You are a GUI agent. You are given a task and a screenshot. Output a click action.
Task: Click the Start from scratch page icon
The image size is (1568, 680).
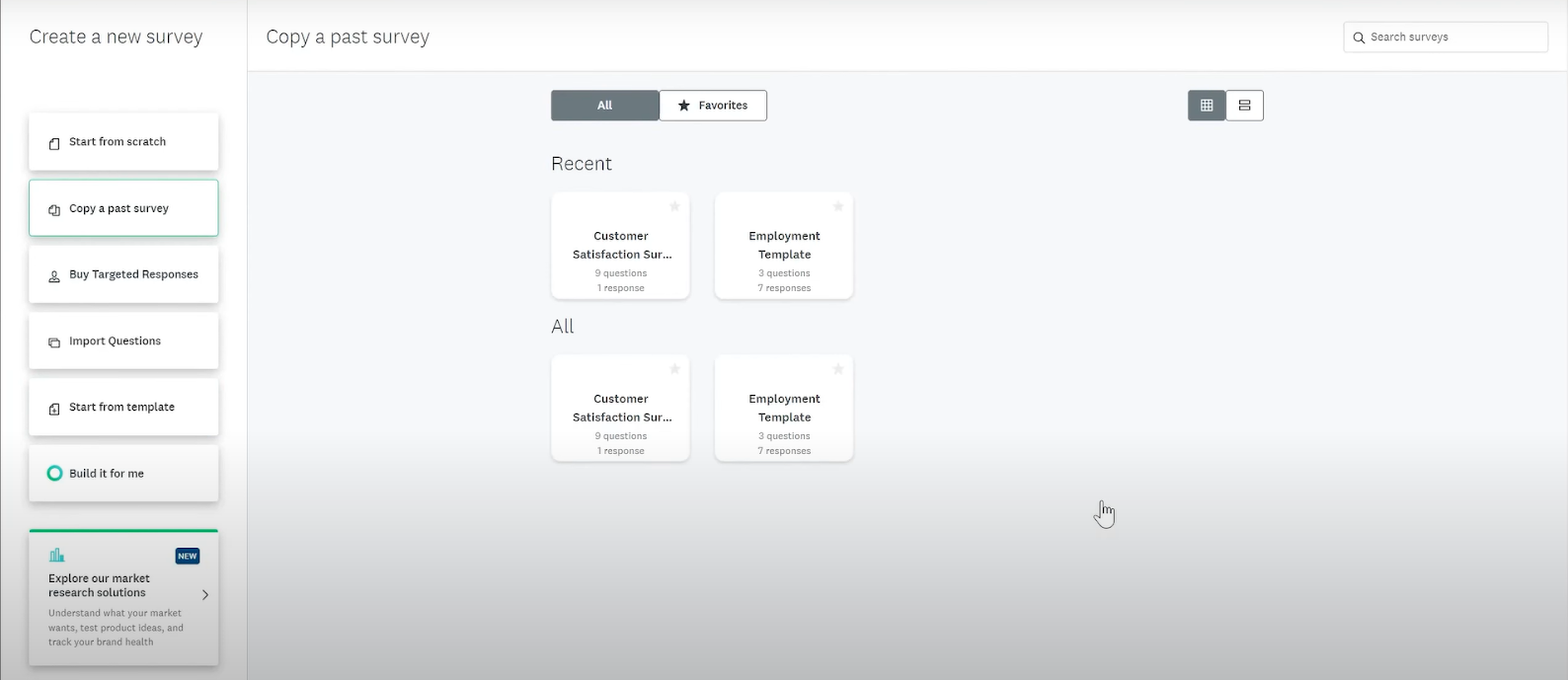(x=54, y=143)
